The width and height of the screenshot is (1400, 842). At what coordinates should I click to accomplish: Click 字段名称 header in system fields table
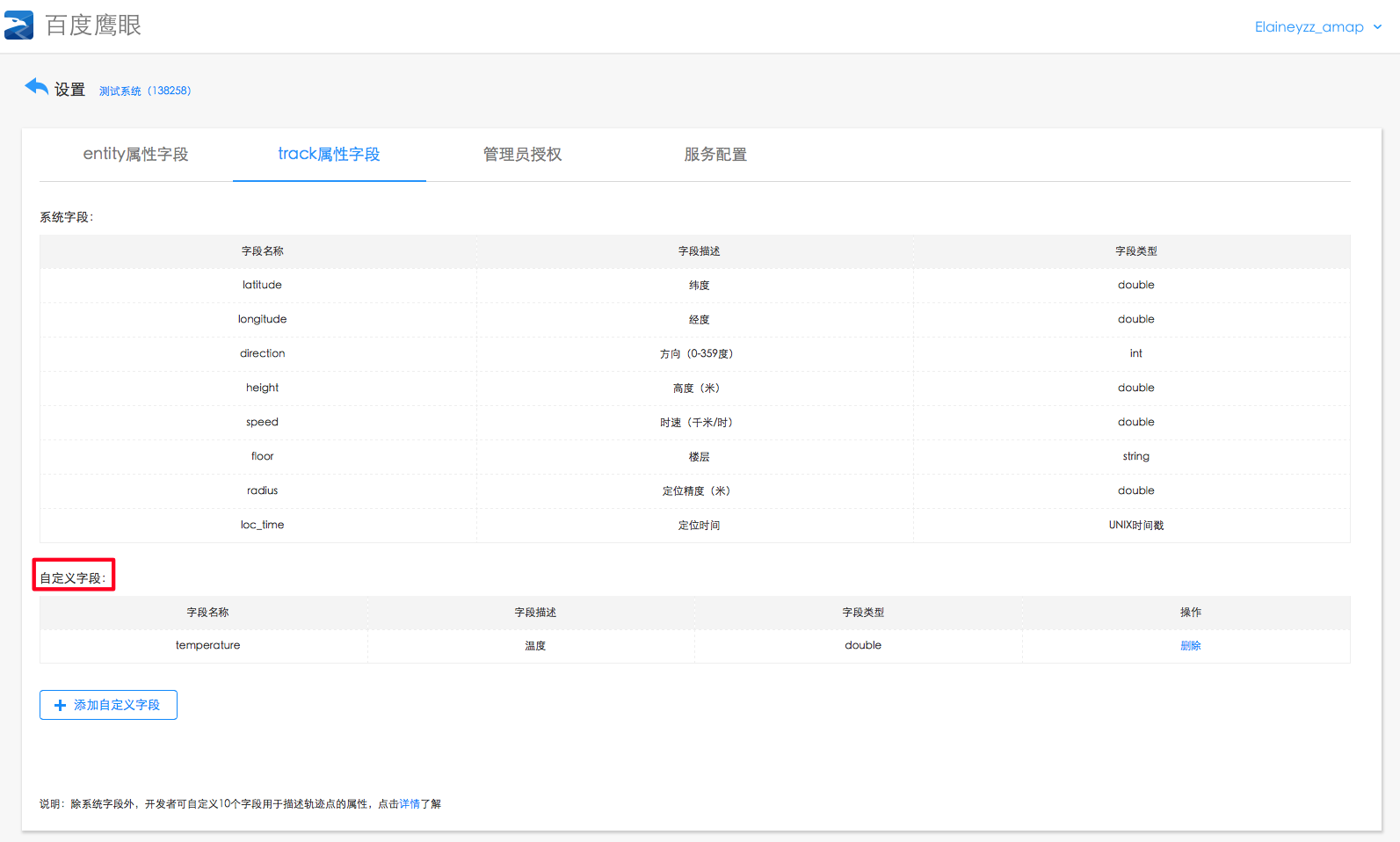pyautogui.click(x=262, y=251)
